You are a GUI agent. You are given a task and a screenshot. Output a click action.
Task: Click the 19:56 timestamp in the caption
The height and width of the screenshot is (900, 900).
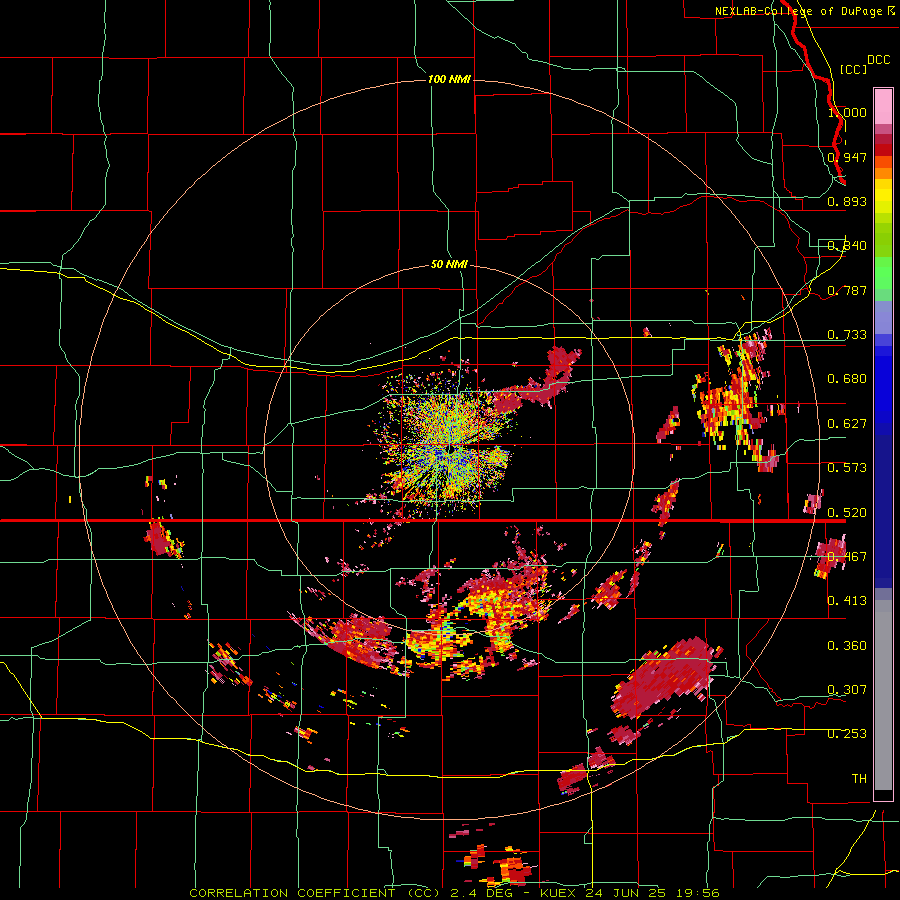(698, 893)
